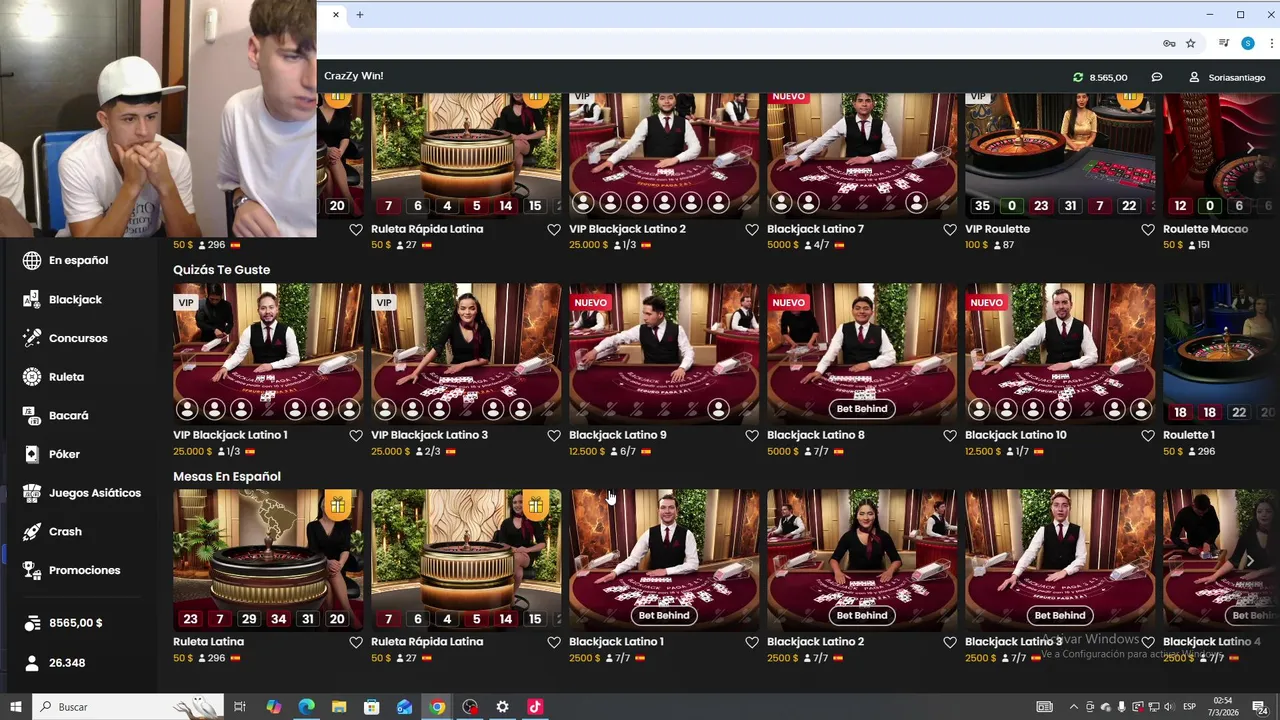Click the Juegos Asiáticos sidebar icon
Viewport: 1280px width, 720px height.
click(32, 493)
